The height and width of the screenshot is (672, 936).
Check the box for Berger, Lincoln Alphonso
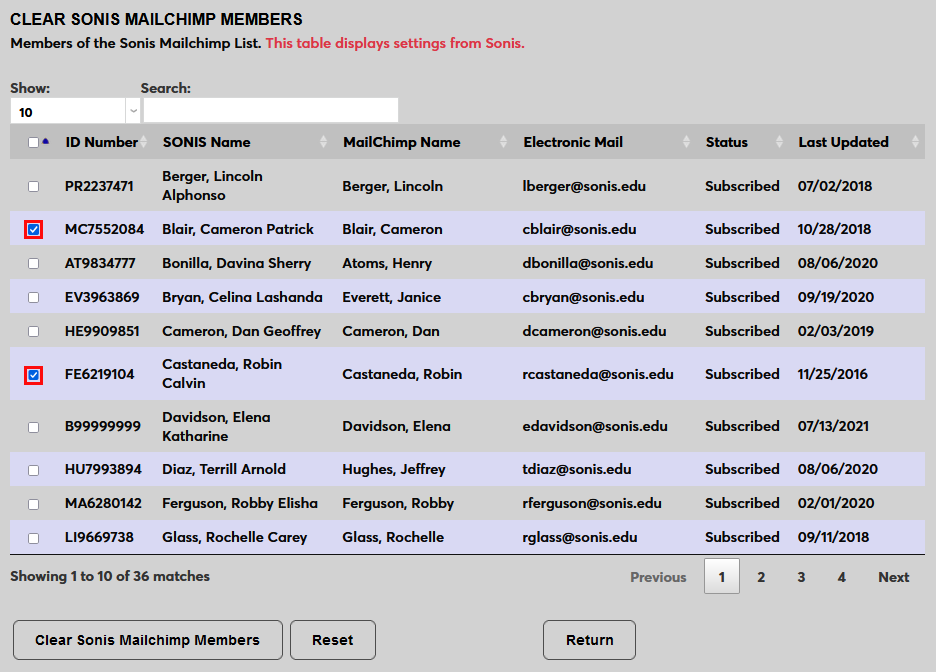click(33, 186)
